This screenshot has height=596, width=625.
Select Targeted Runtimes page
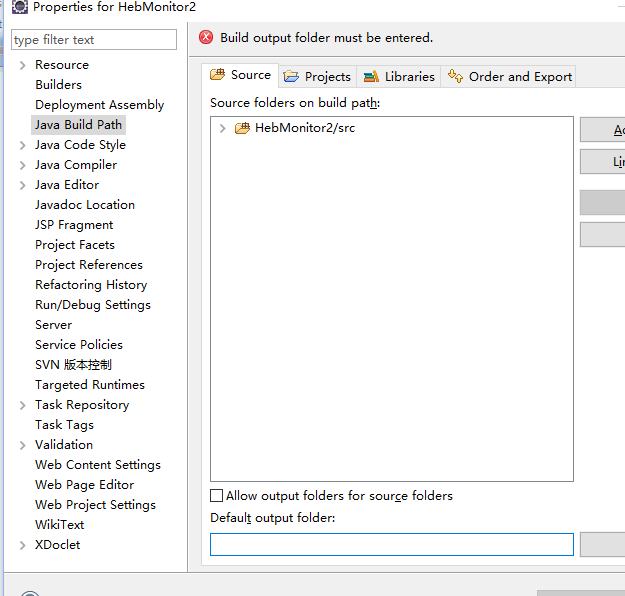[x=90, y=385]
